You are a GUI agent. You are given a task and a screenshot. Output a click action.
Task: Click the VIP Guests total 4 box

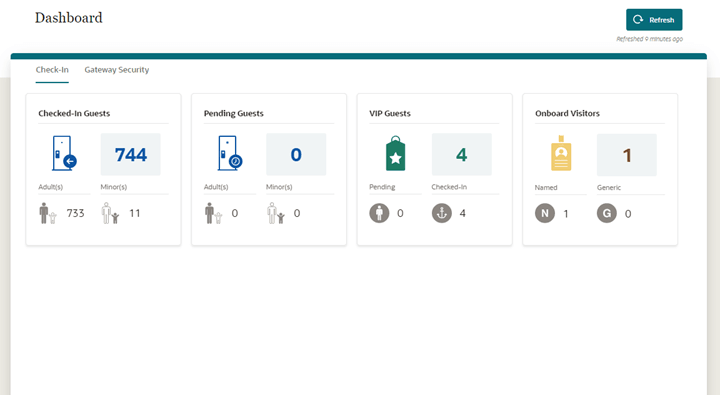tap(461, 154)
